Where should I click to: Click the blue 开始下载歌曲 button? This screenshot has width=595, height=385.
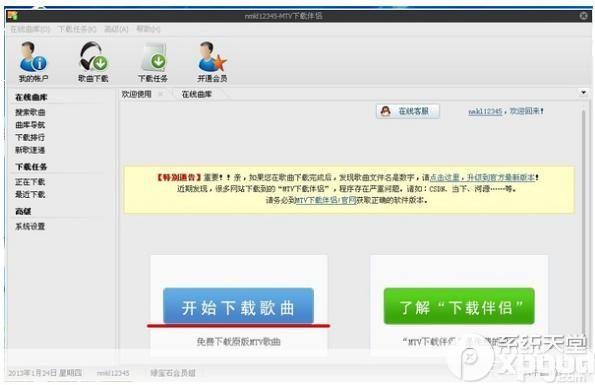coord(238,306)
